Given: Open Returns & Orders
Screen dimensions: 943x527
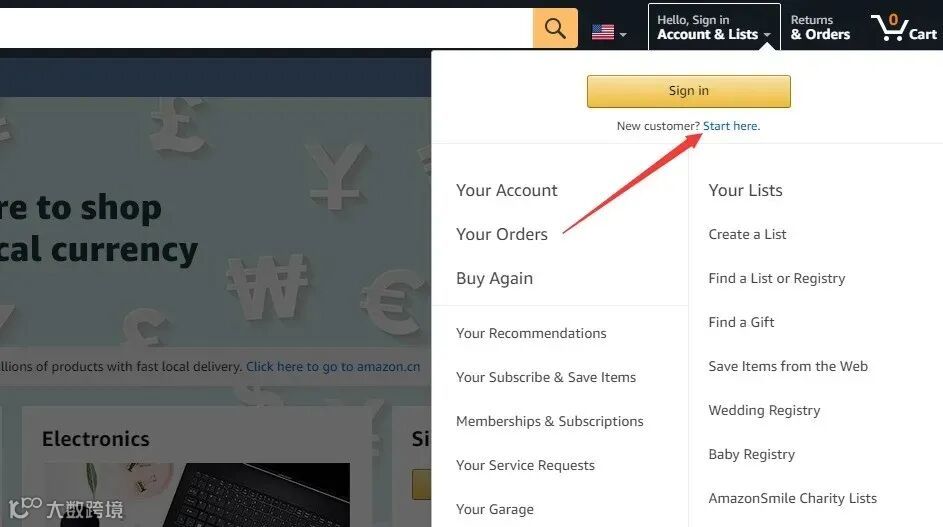Looking at the screenshot, I should point(820,28).
